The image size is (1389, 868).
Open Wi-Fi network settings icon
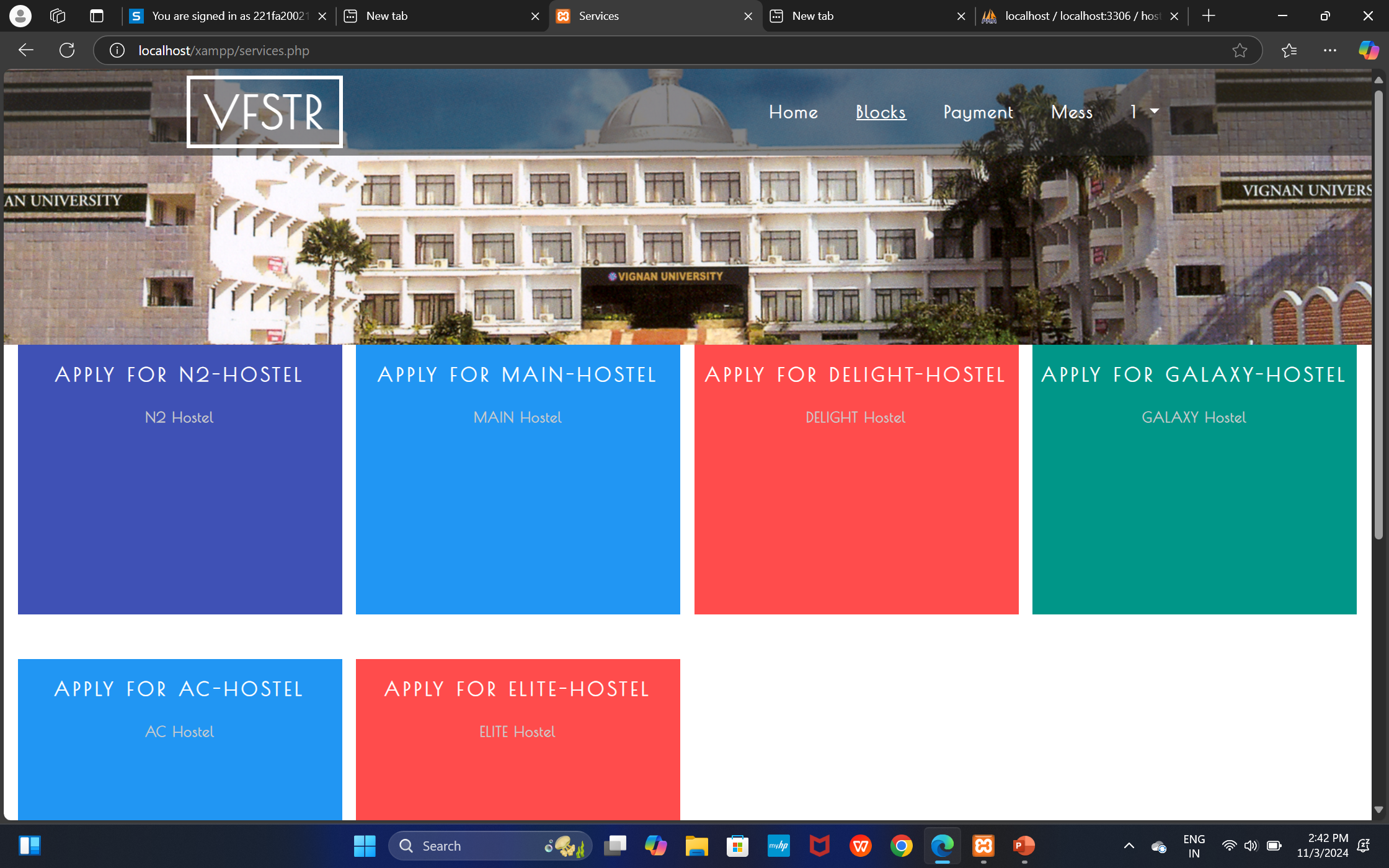[x=1229, y=846]
